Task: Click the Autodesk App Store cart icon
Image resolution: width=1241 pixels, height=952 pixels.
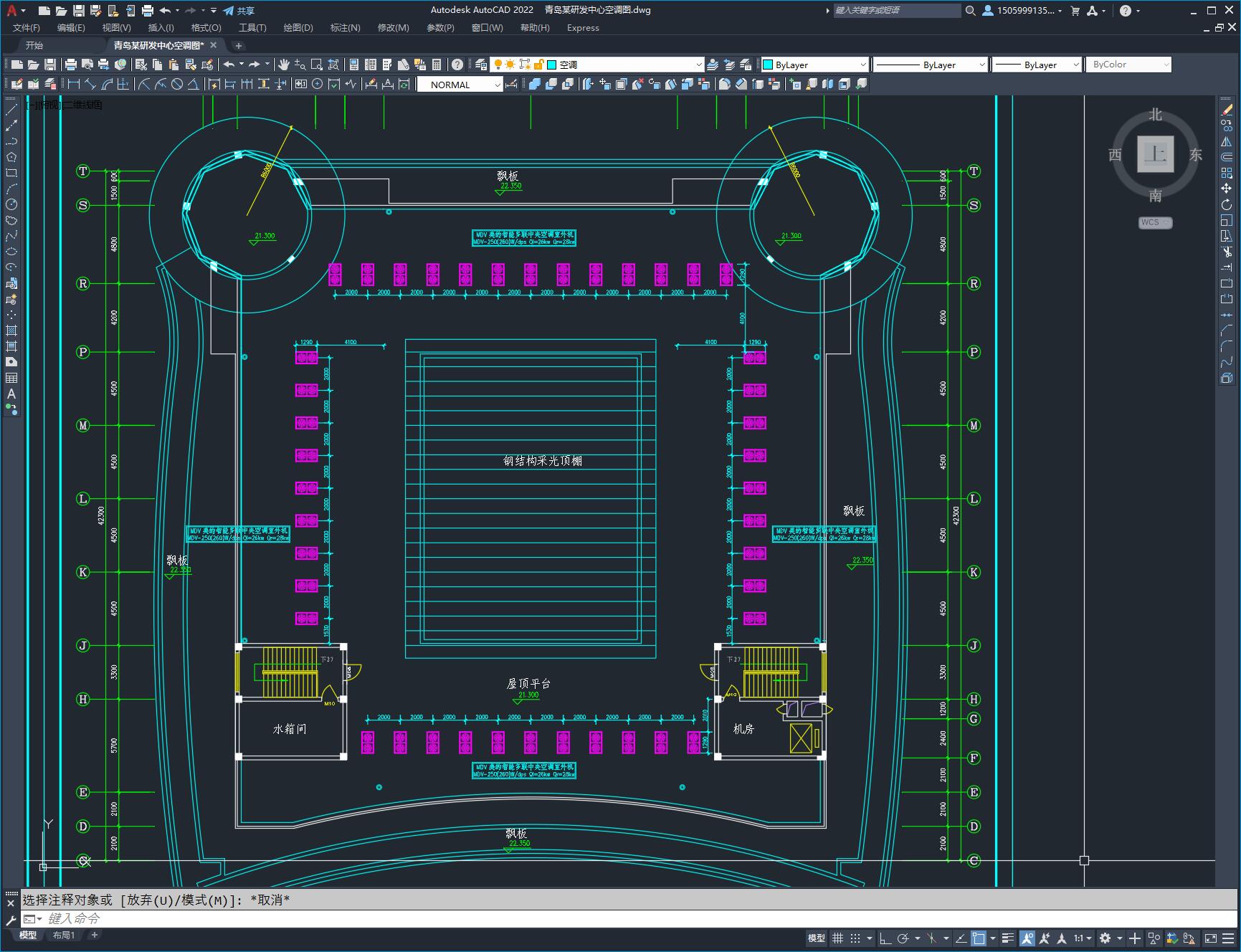Action: tap(1075, 11)
